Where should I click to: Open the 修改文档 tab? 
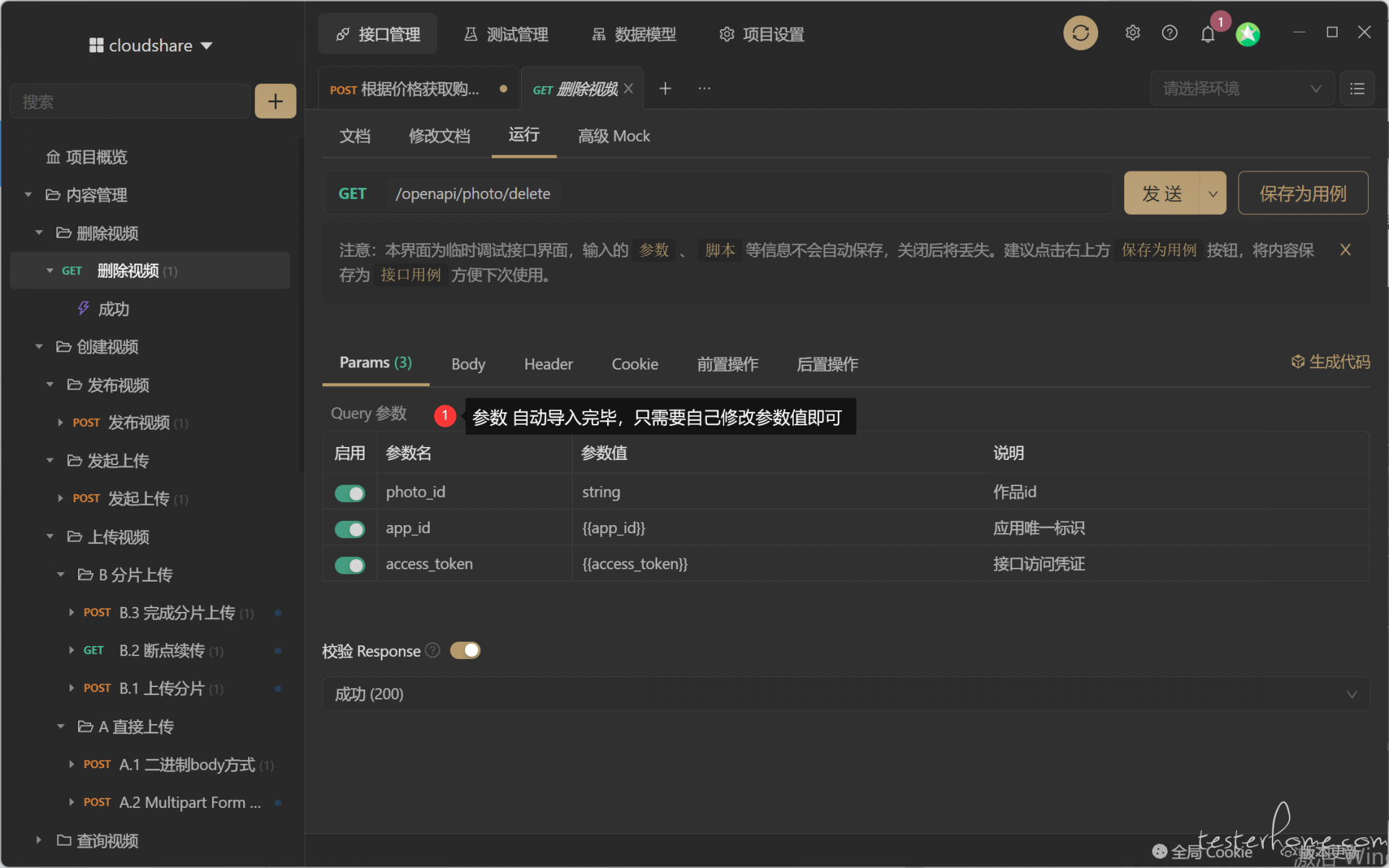pos(439,136)
